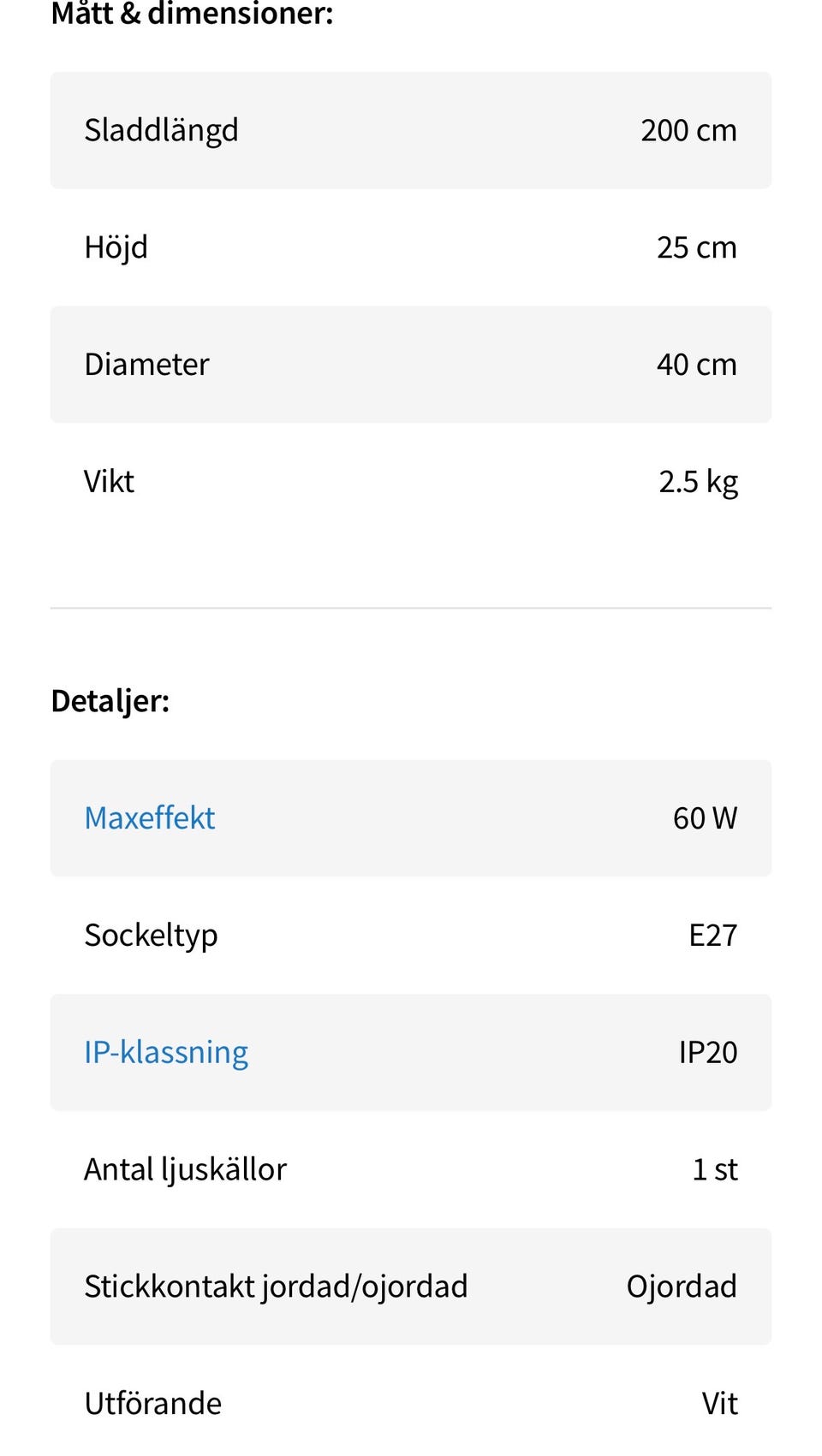Select the IP20 rating value
822x1456 pixels.
707,1052
